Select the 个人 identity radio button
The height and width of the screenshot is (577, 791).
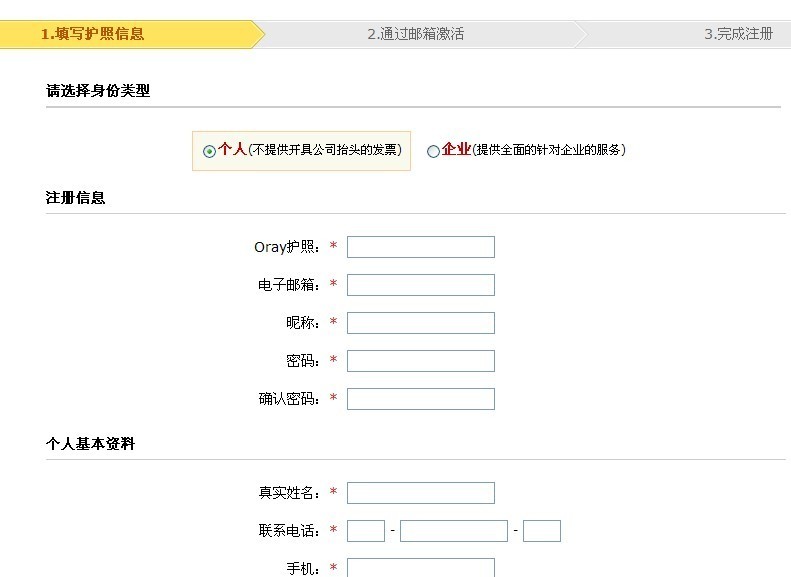click(209, 151)
